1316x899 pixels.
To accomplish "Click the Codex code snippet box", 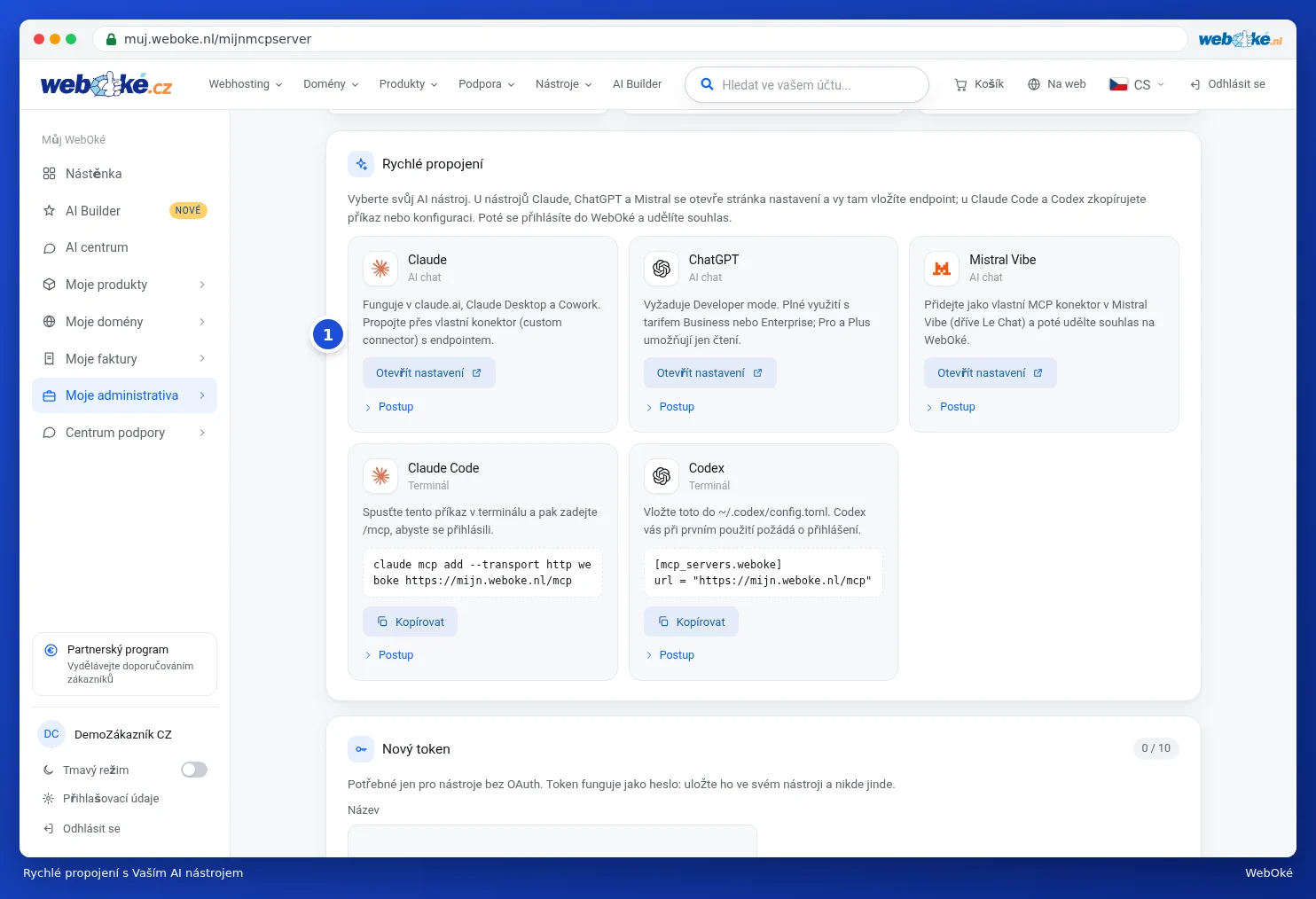I will 763,573.
